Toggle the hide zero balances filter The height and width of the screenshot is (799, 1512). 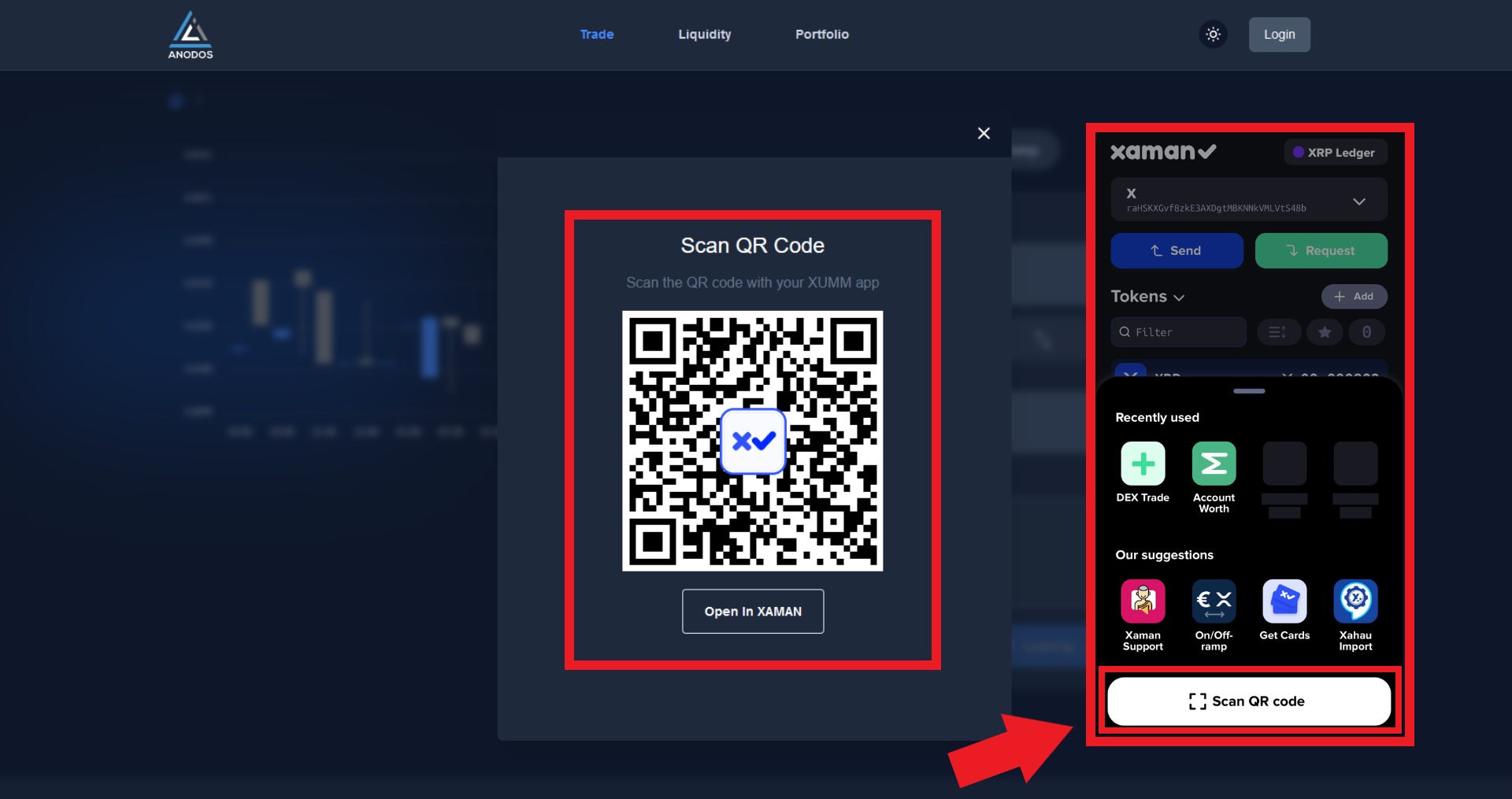point(1366,332)
